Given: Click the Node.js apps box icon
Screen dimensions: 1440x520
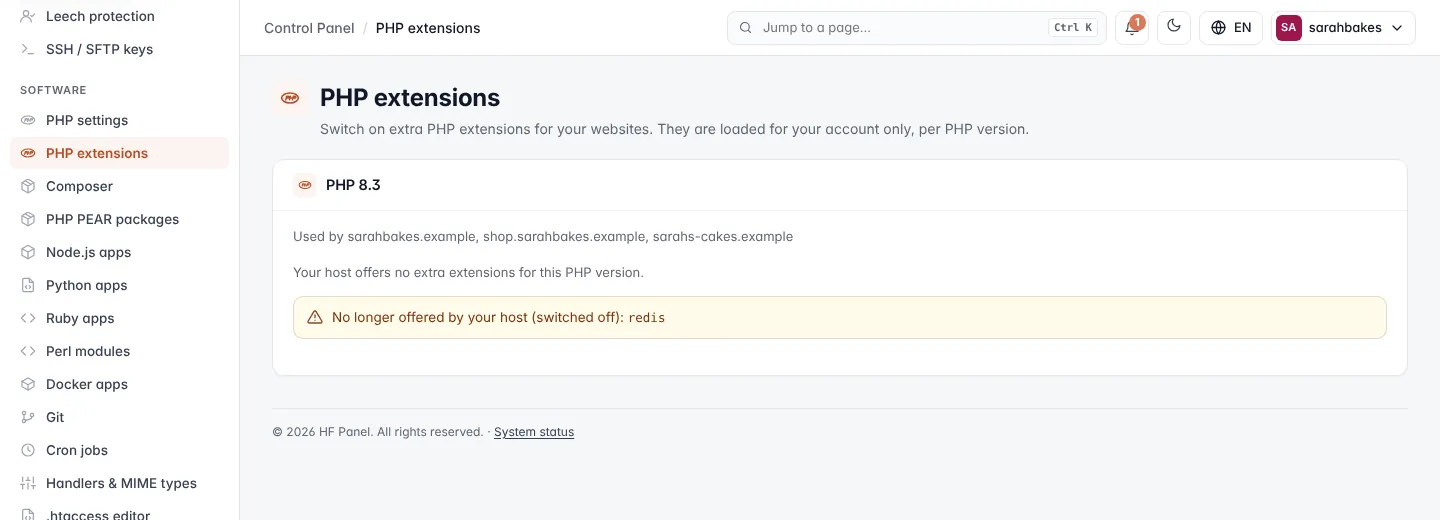Looking at the screenshot, I should click(x=28, y=252).
